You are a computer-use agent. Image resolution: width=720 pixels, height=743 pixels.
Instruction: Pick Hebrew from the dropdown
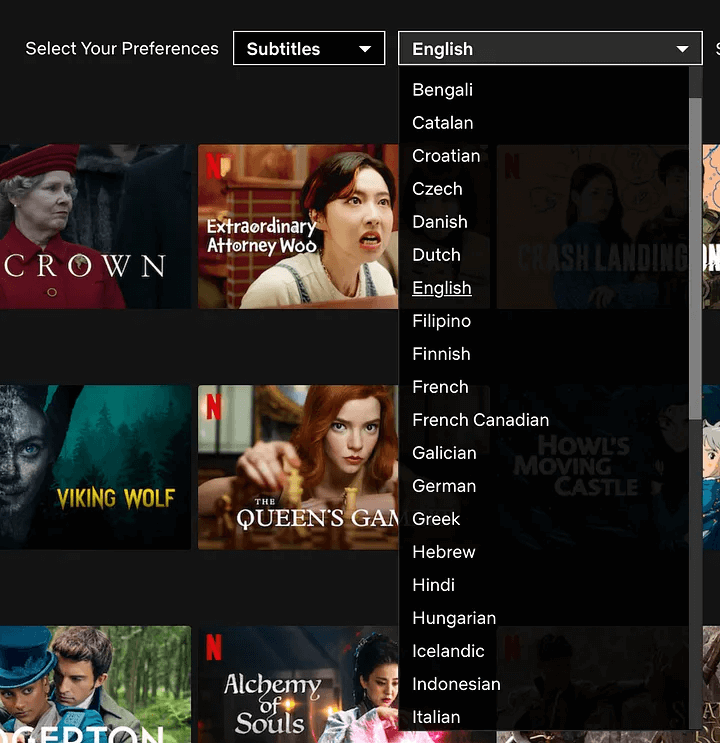(444, 552)
